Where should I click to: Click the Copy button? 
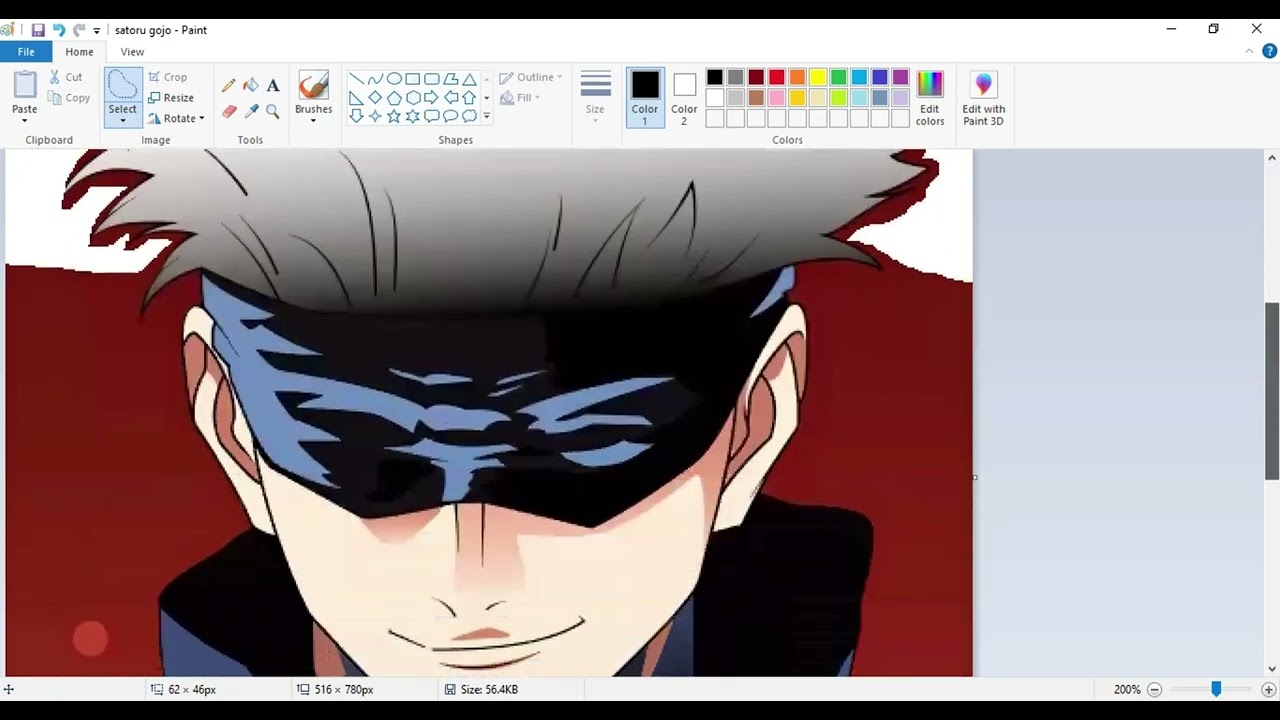(69, 98)
